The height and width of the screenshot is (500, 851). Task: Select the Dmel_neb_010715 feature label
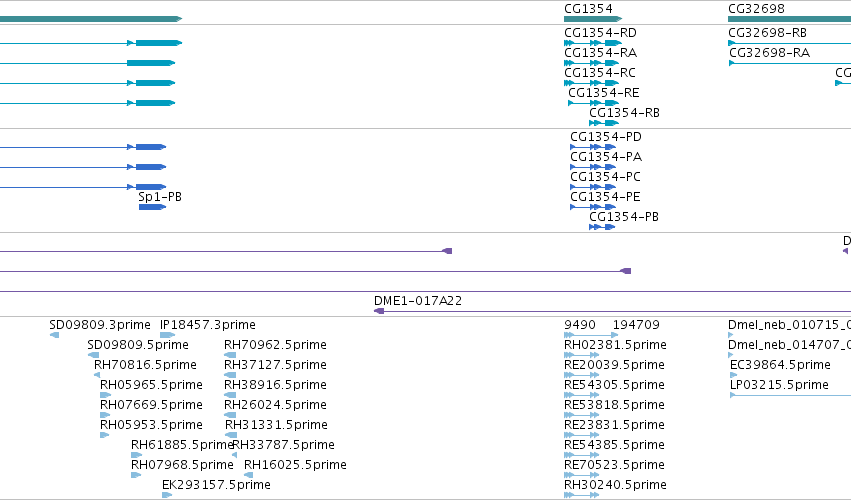pos(789,325)
